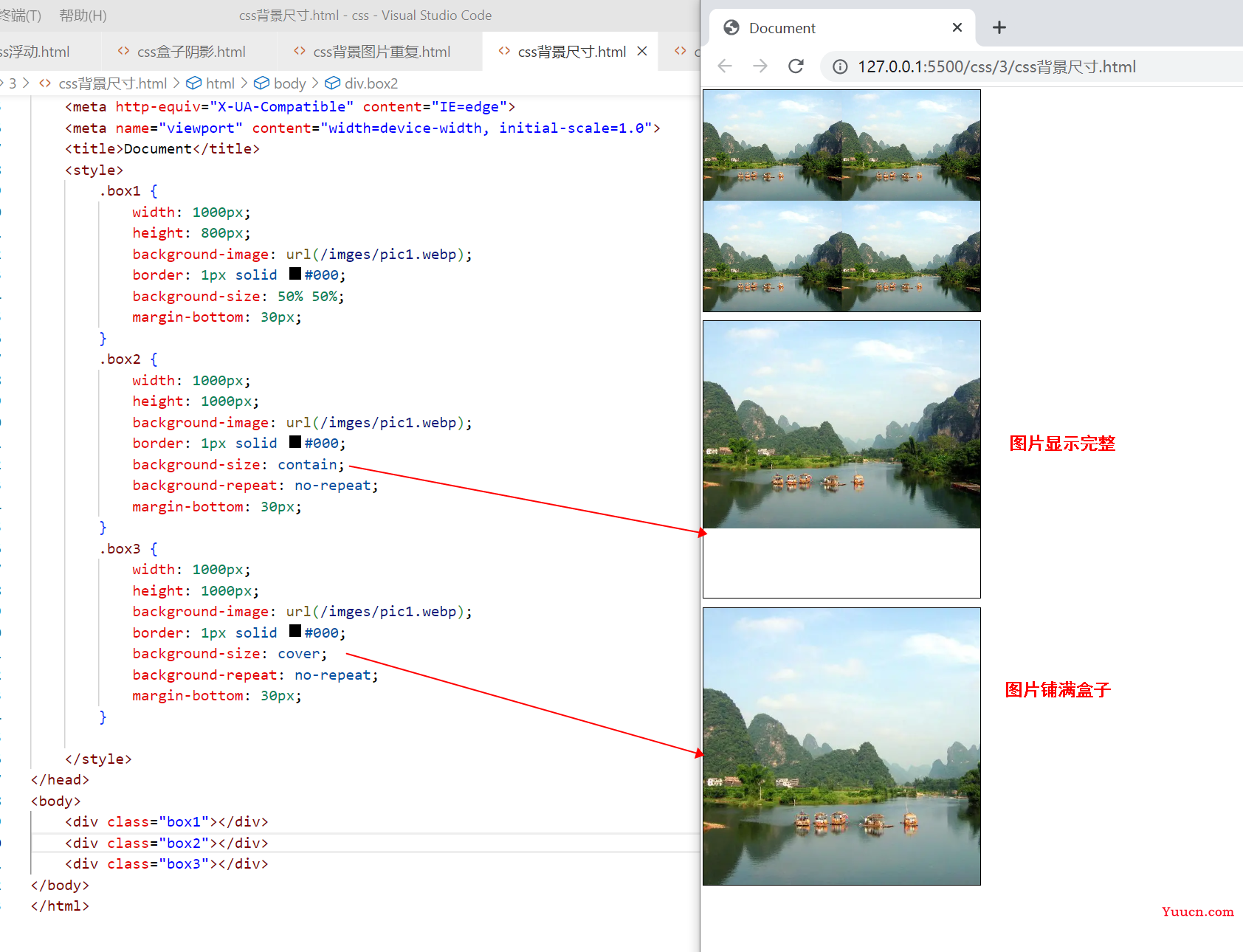Click the 'contain' value in box2

[307, 465]
